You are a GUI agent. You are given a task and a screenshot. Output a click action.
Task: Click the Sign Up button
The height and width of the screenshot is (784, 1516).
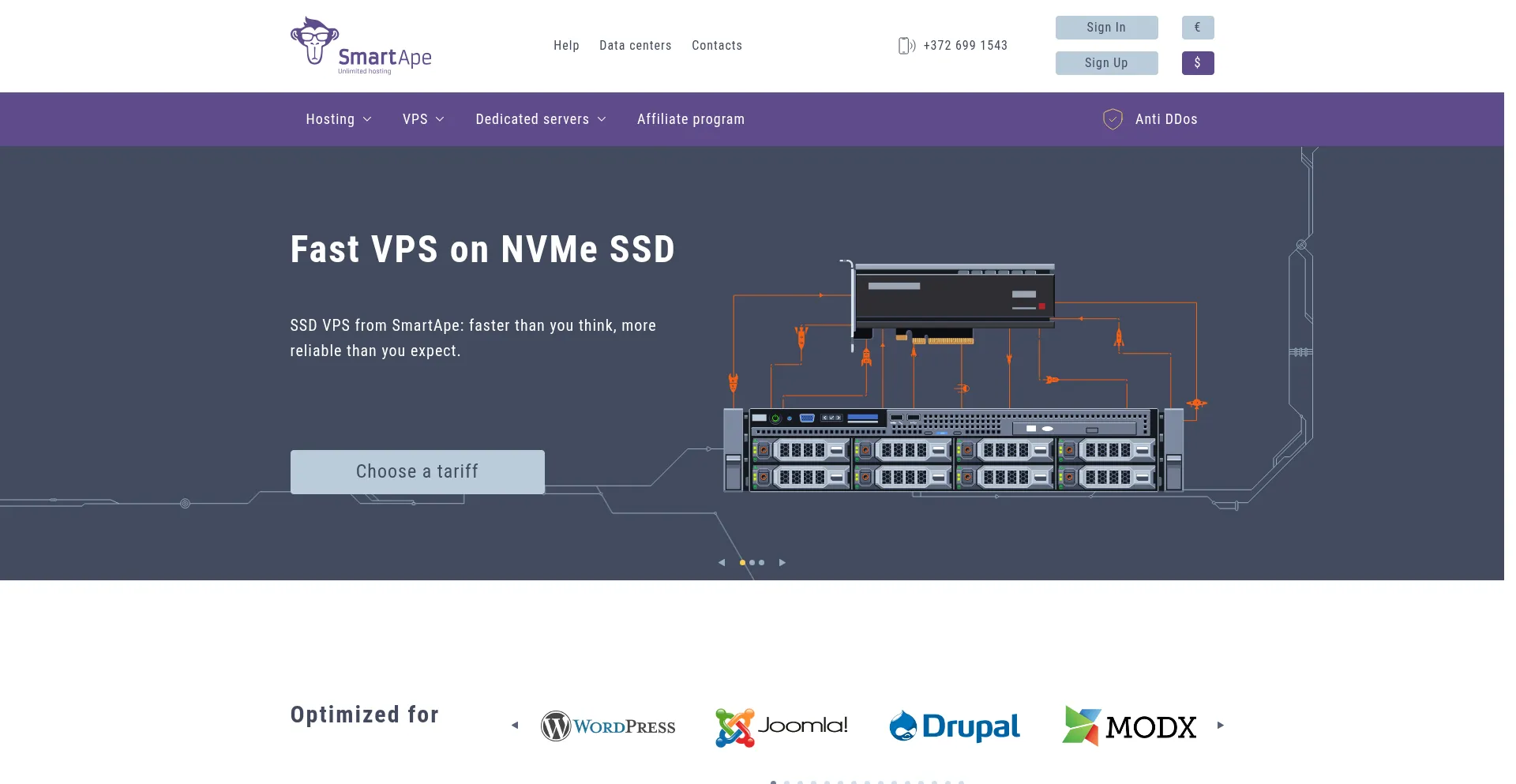[x=1106, y=63]
